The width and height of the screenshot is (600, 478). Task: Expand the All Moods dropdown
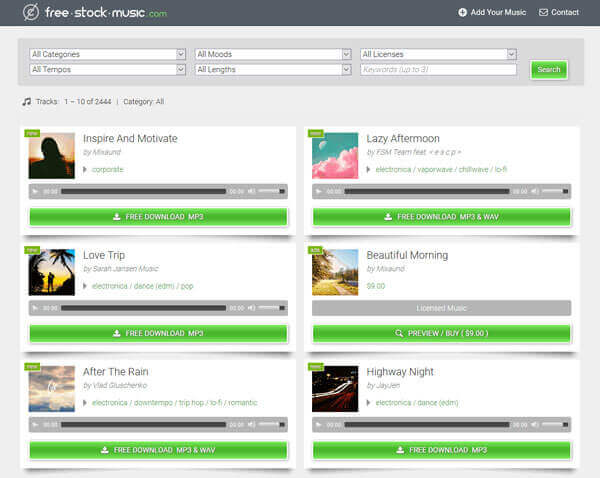(x=273, y=54)
